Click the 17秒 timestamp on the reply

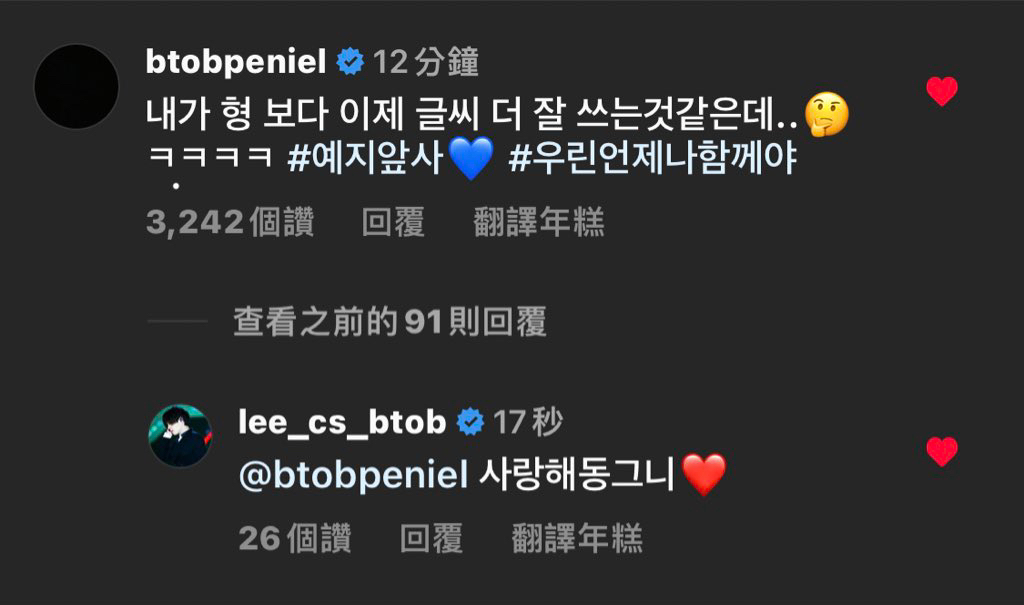(x=528, y=422)
